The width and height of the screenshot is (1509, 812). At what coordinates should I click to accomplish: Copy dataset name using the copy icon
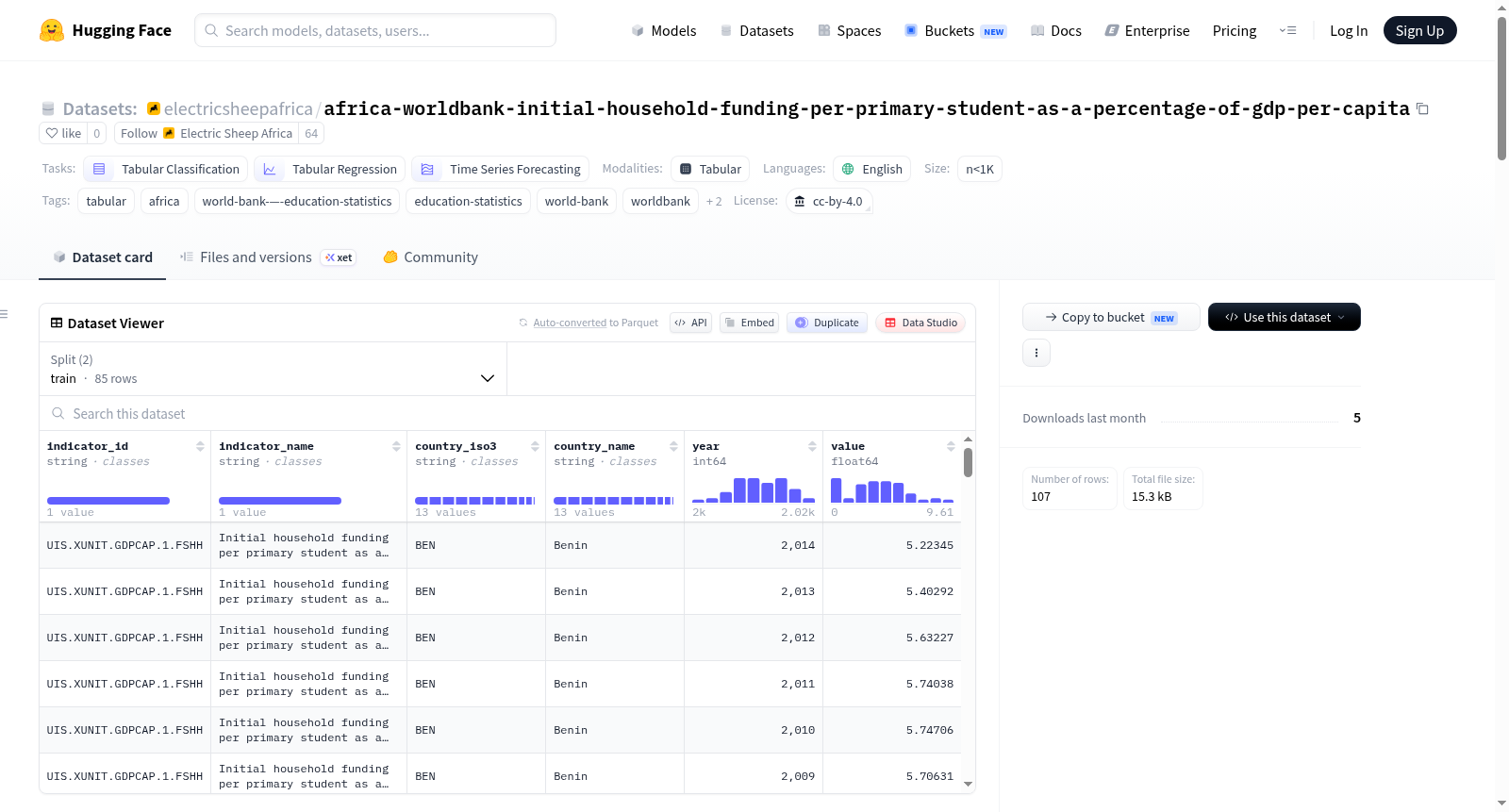point(1422,109)
